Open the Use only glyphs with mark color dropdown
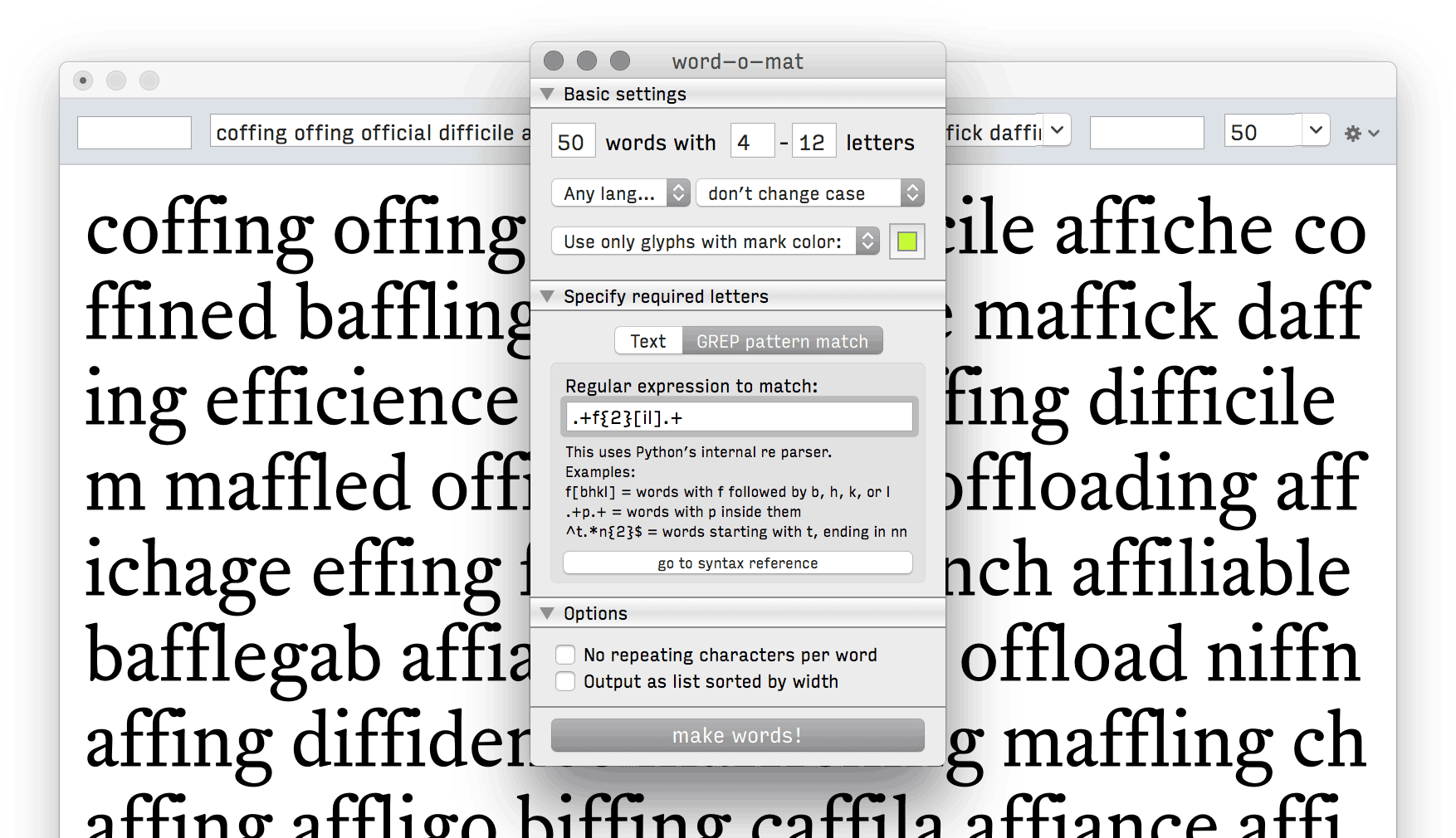This screenshot has height=838, width=1456. point(716,241)
